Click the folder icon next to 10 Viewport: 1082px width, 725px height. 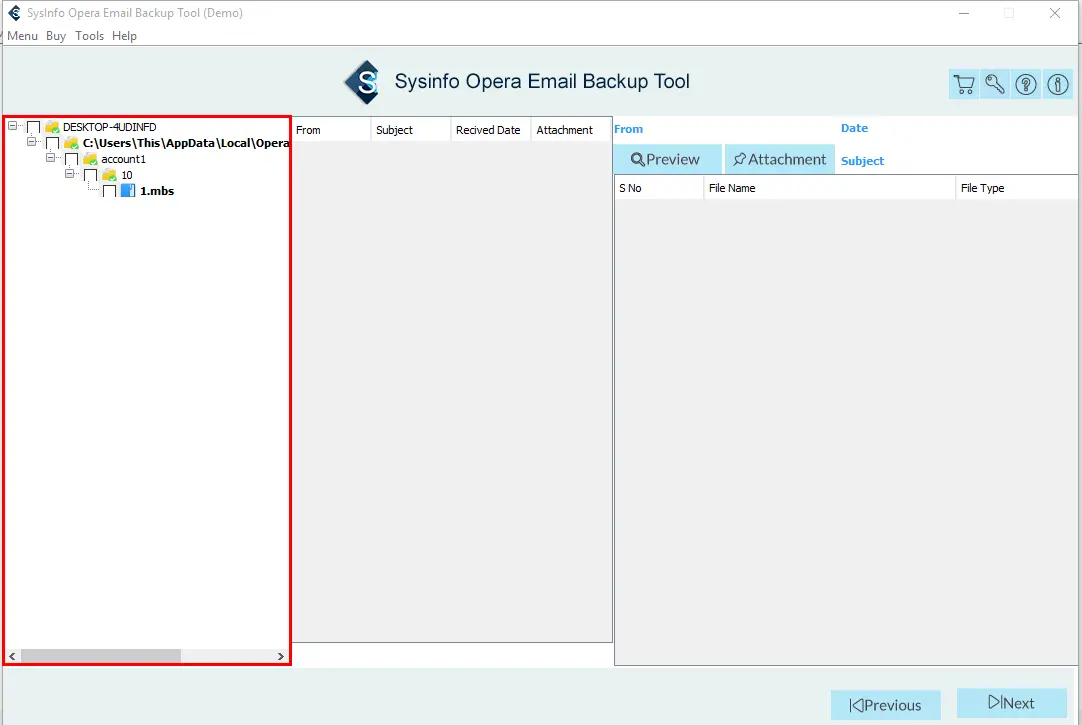109,175
